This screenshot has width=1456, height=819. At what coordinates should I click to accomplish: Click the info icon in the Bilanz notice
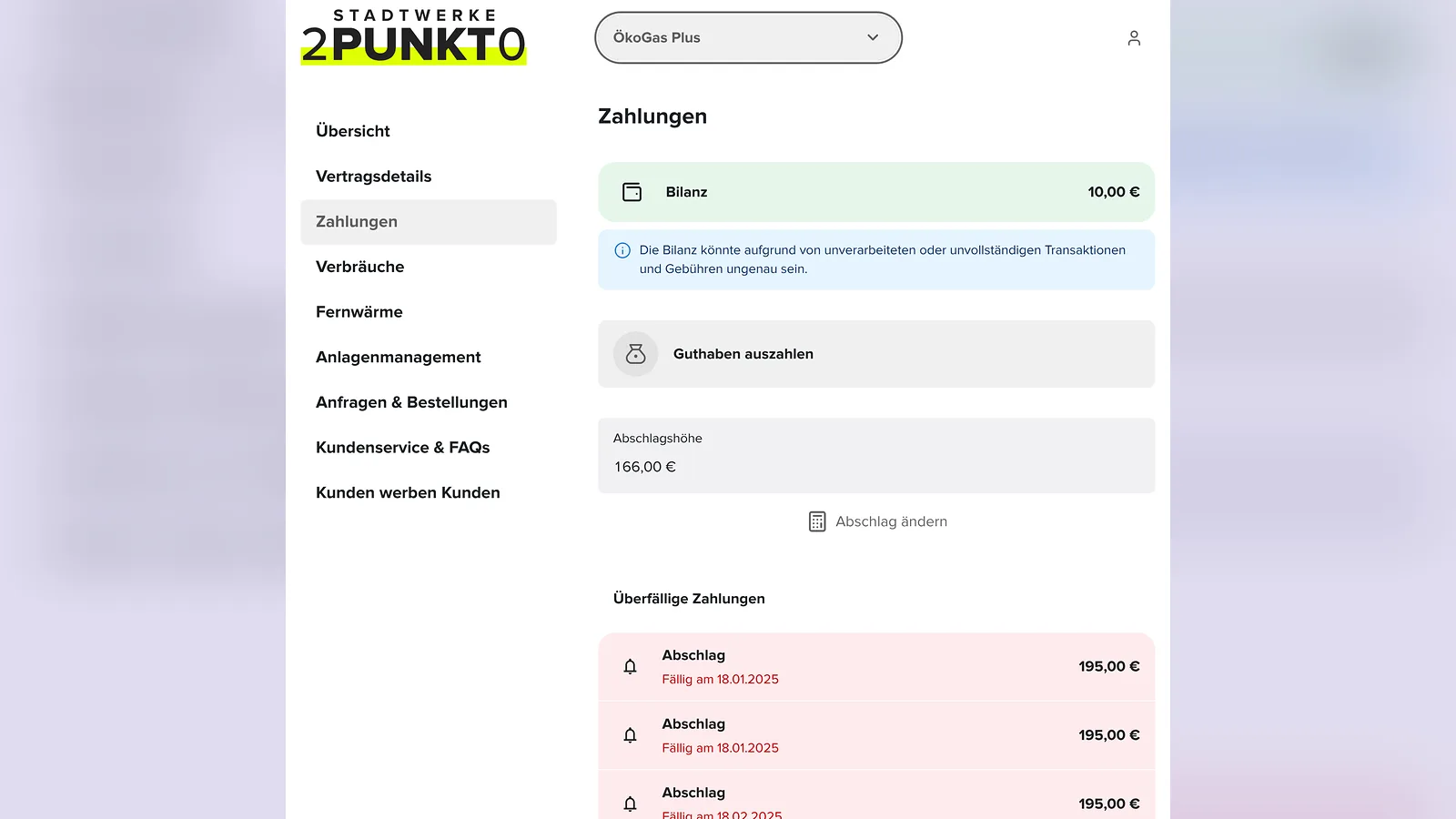622,250
